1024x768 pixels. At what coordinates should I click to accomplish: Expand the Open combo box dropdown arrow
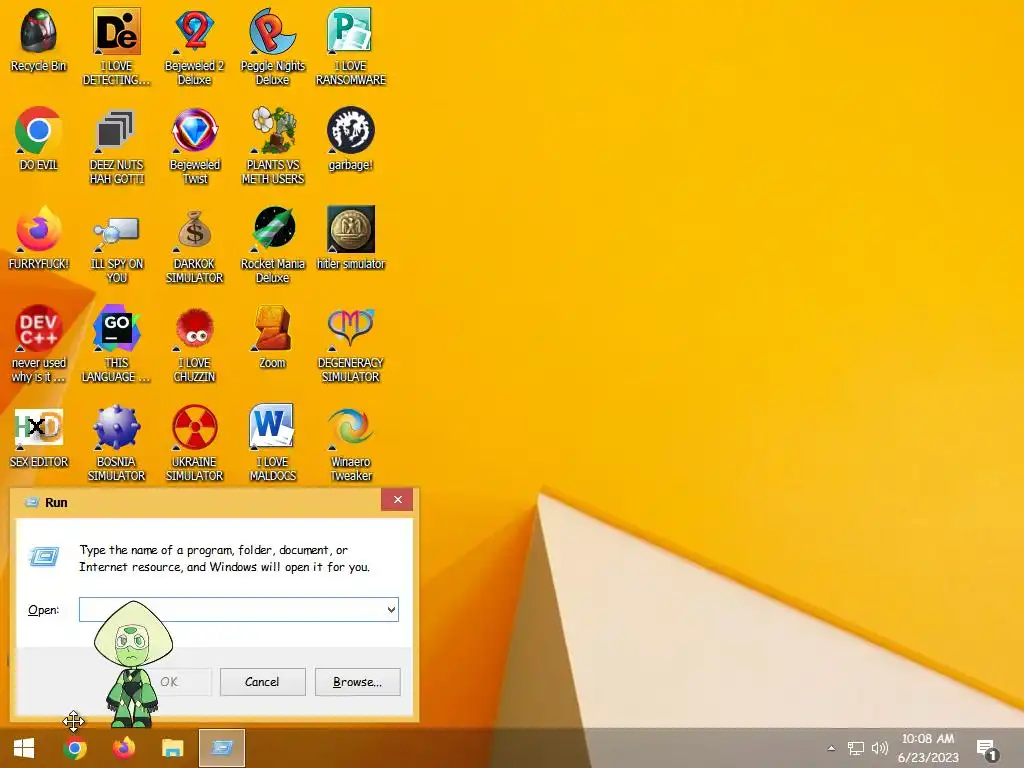[x=391, y=609]
